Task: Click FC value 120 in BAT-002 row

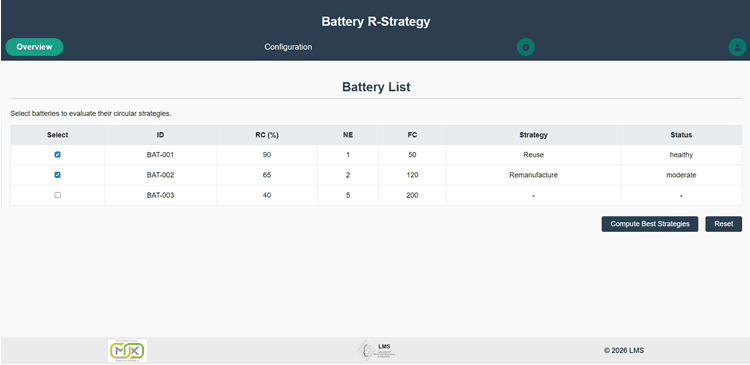Action: click(x=412, y=175)
